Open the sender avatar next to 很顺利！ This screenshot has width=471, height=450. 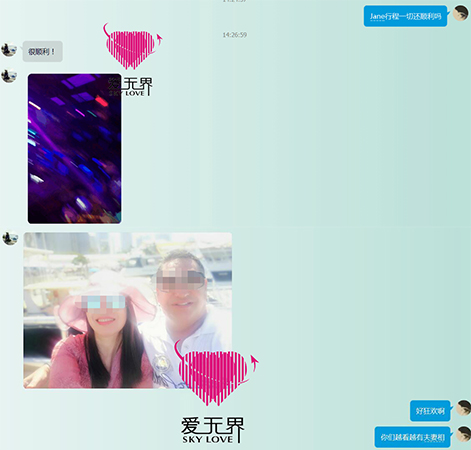(9, 49)
